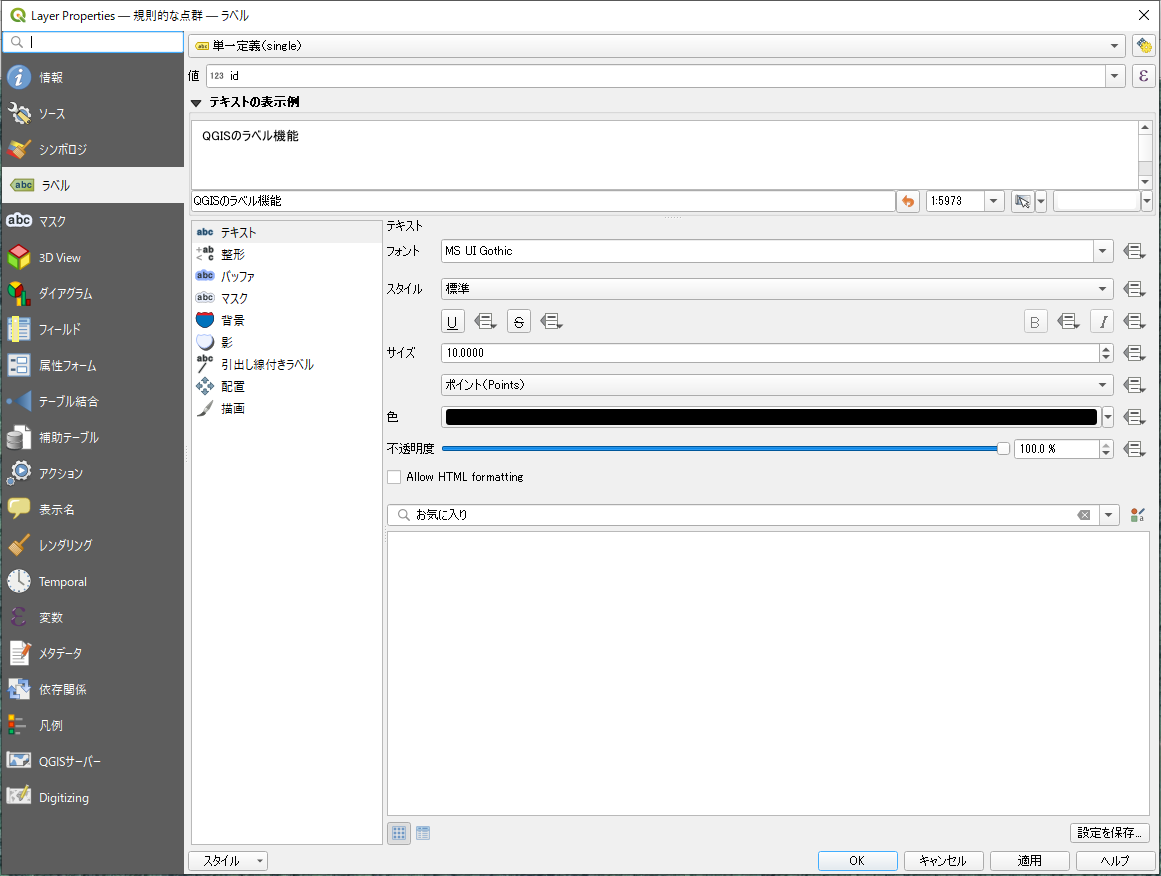The height and width of the screenshot is (876, 1161).
Task: Click the フィールド (Fields) icon
Action: click(x=19, y=329)
